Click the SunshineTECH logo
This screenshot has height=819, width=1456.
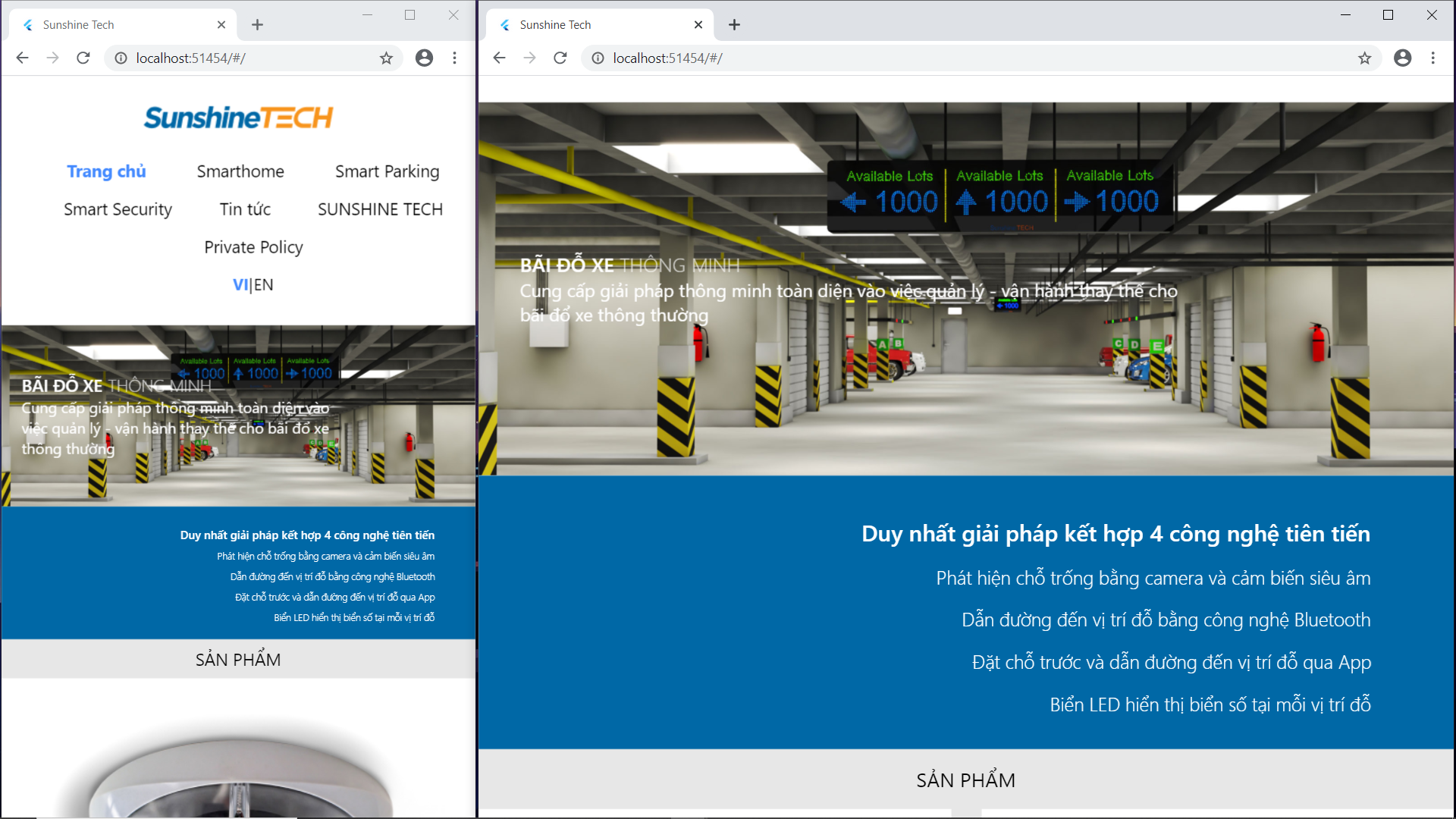pyautogui.click(x=238, y=118)
